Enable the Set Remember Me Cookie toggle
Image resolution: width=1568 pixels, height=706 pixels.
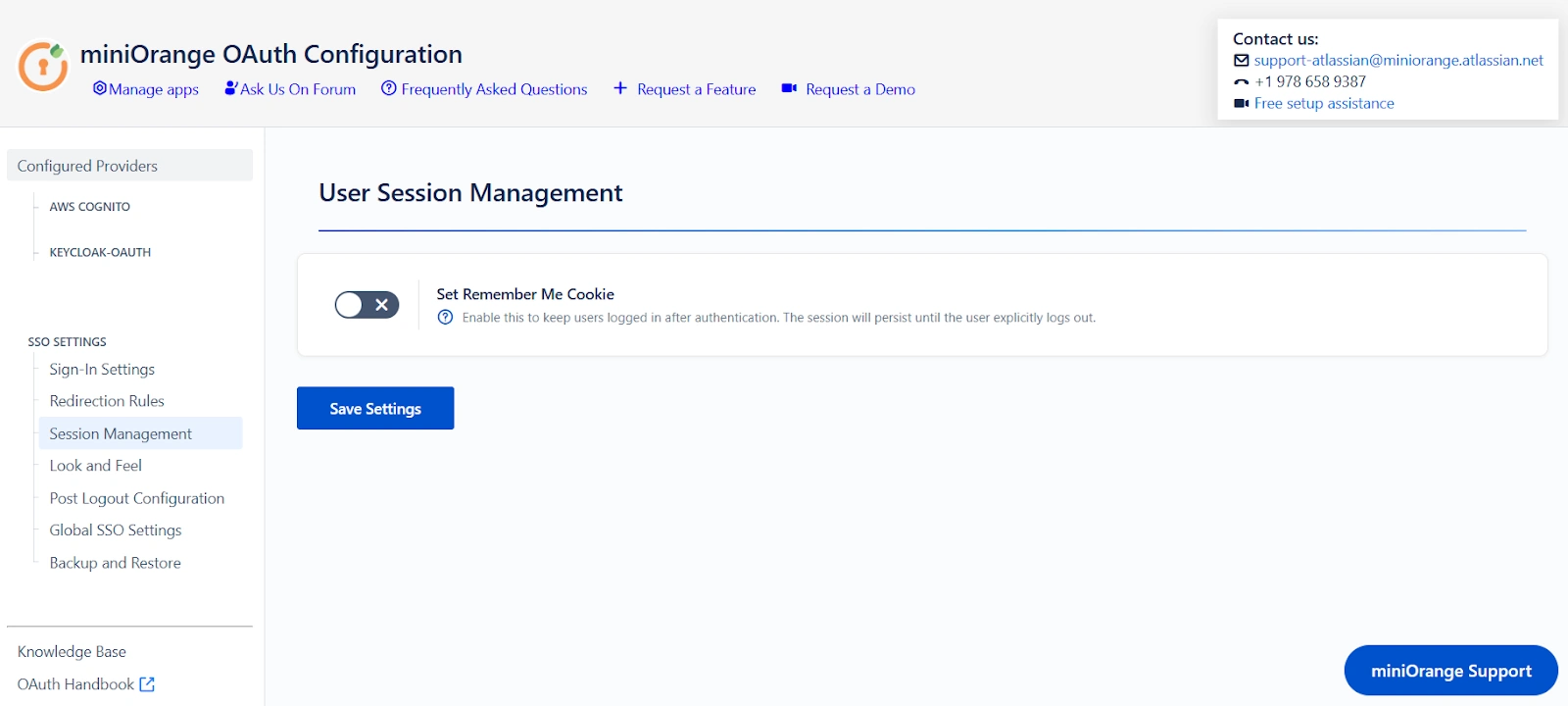tap(367, 305)
